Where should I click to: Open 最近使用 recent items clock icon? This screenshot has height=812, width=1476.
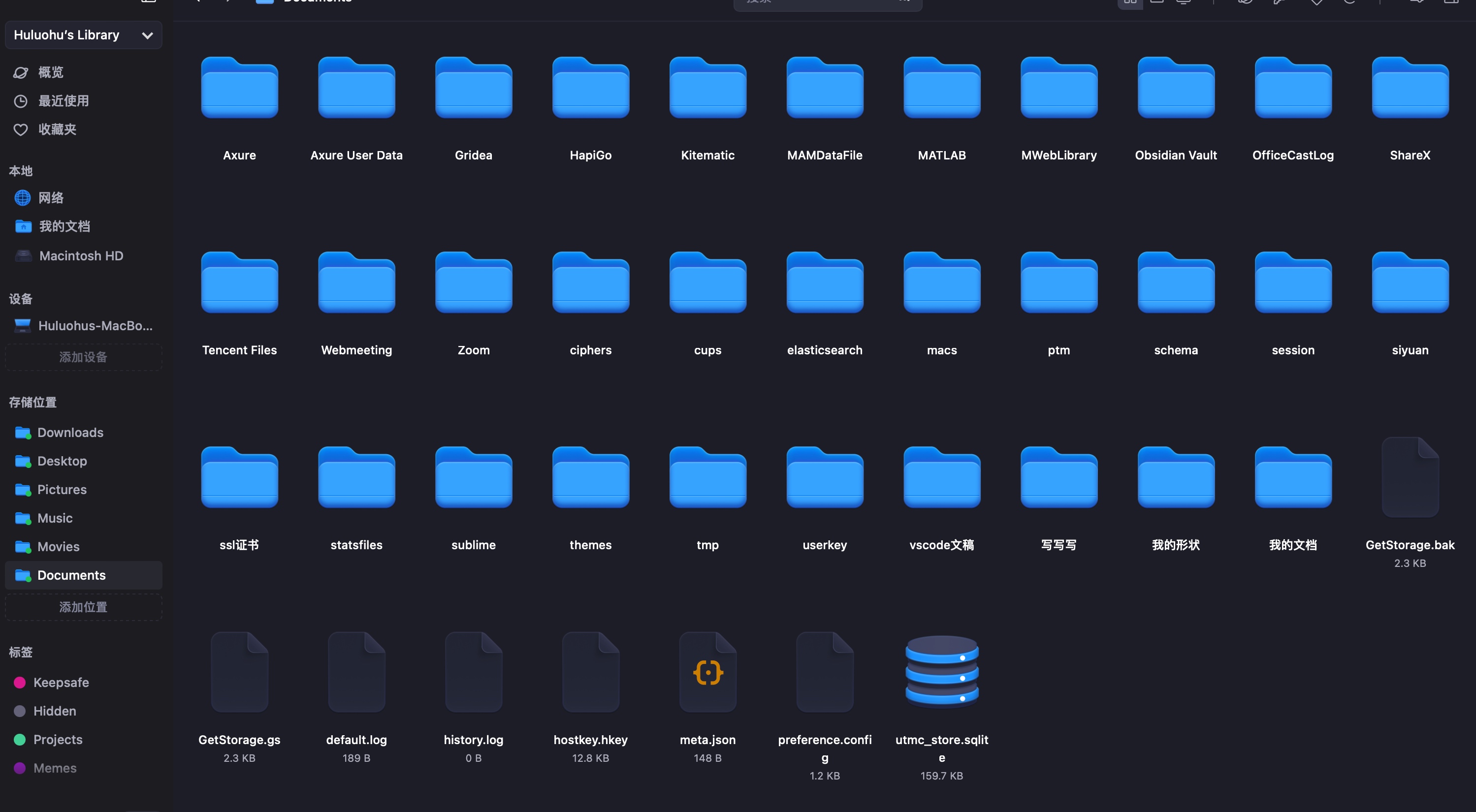[21, 101]
